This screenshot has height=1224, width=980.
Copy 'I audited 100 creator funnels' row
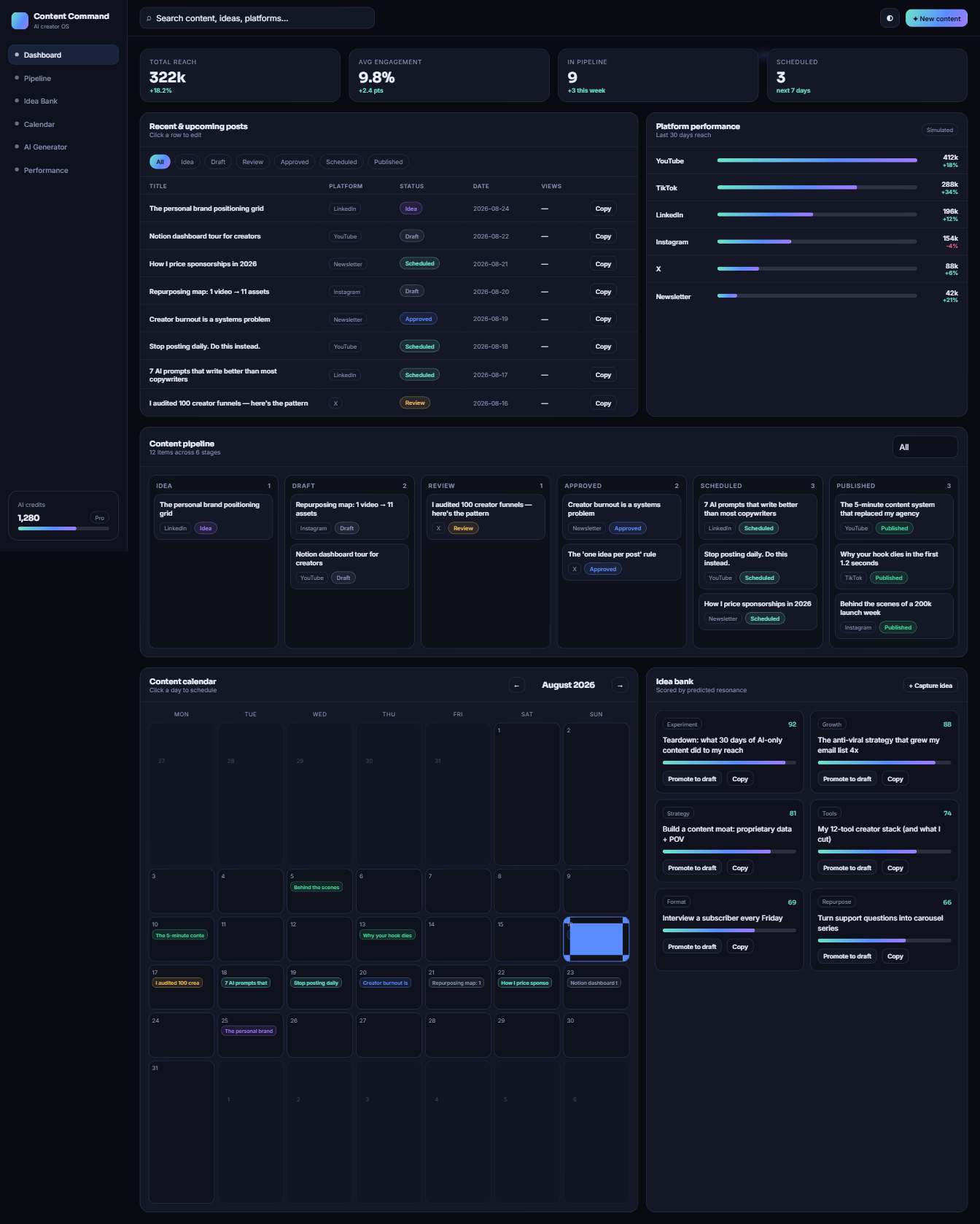pyautogui.click(x=603, y=403)
